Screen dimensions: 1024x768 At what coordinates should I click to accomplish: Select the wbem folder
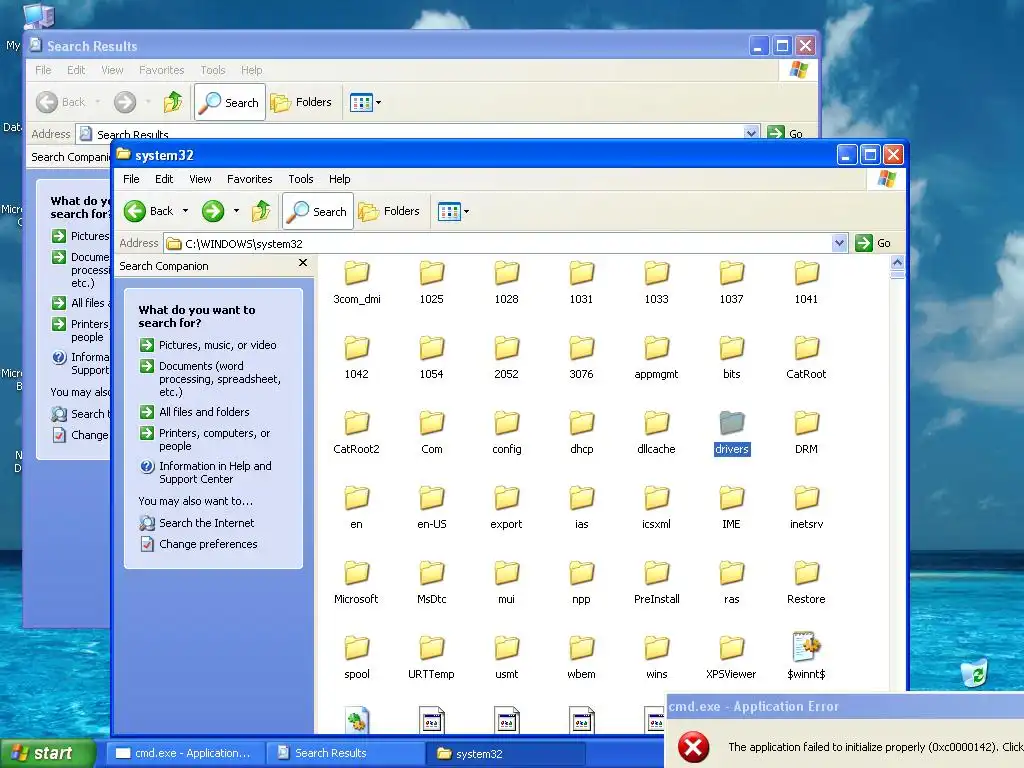[581, 658]
